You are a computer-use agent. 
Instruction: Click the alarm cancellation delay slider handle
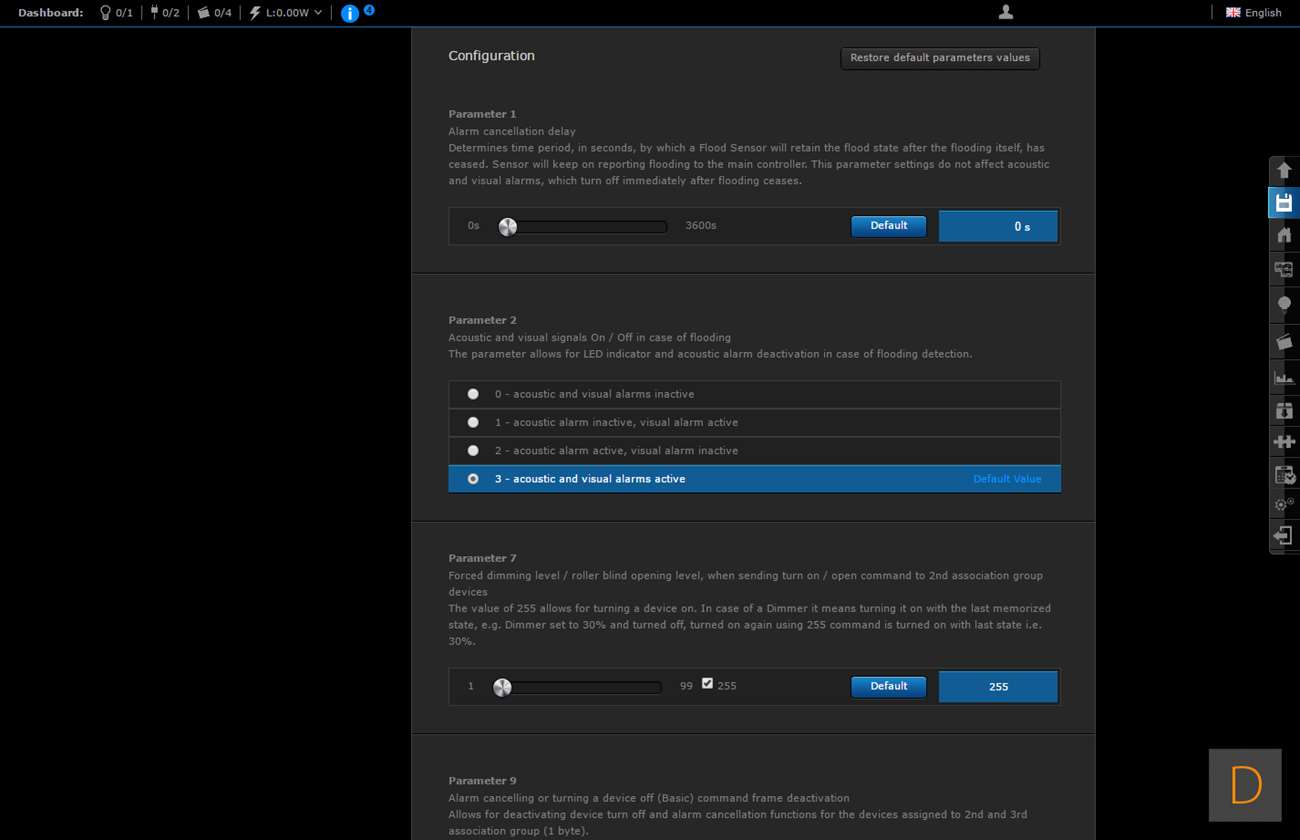pos(508,227)
